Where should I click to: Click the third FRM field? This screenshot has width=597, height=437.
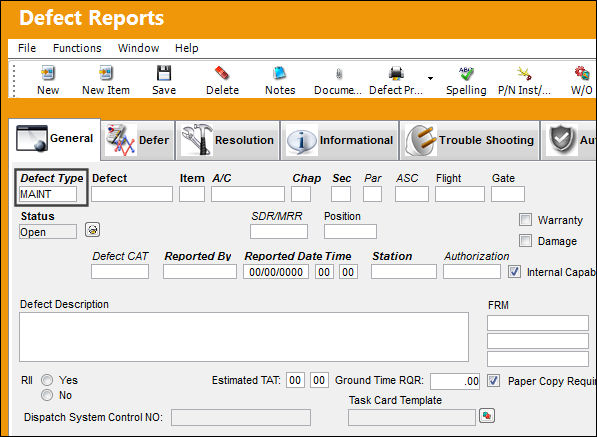[538, 359]
